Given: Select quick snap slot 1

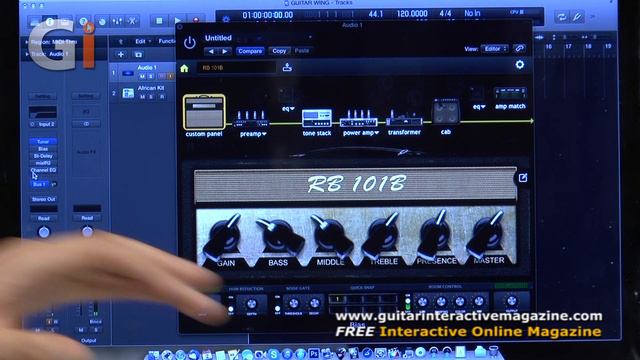Looking at the screenshot, I should [337, 299].
